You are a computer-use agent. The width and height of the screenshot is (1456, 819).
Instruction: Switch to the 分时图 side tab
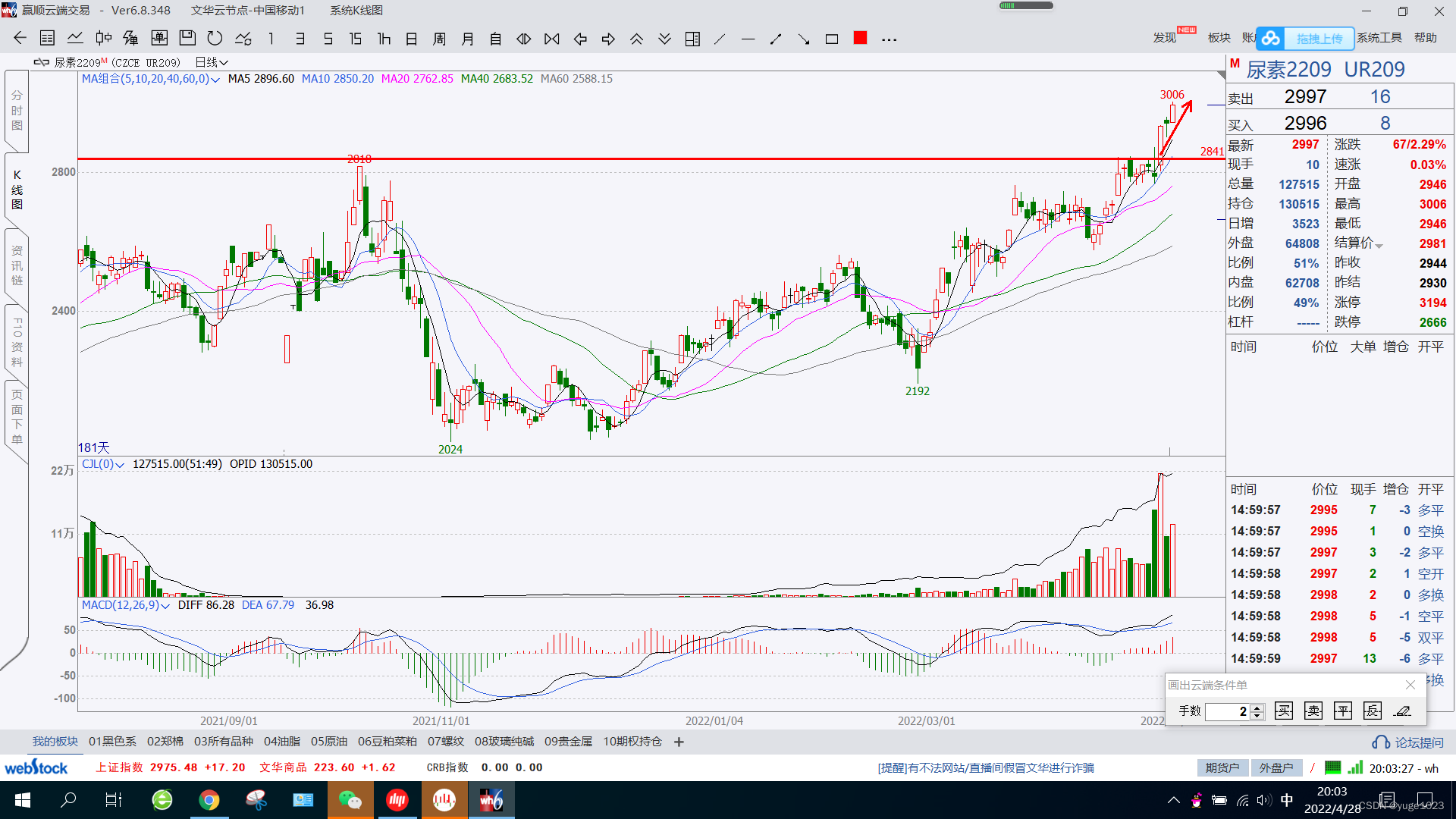click(17, 111)
